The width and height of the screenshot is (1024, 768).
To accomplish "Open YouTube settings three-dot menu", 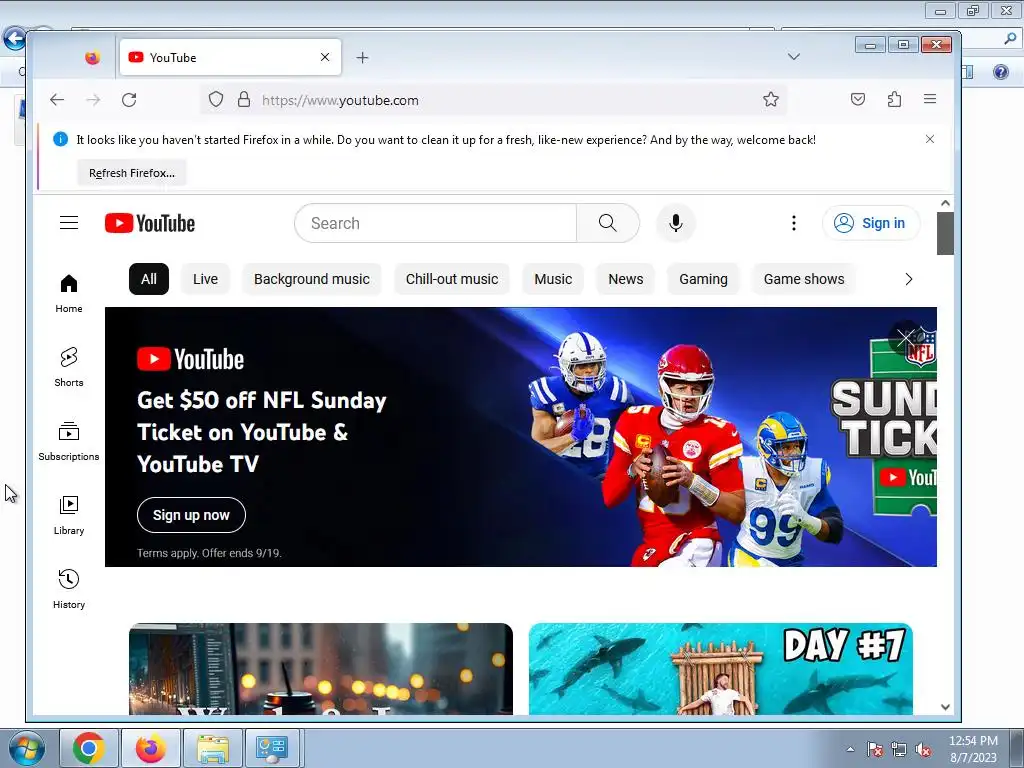I will 793,223.
